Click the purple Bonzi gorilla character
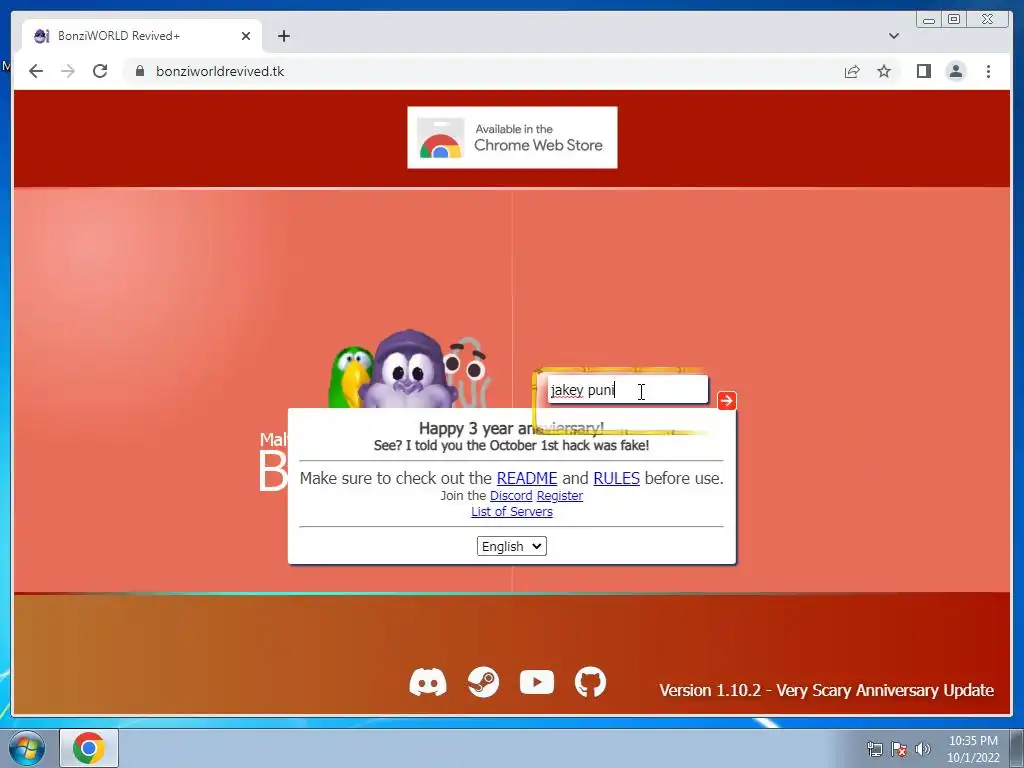1024x768 pixels. coord(408,371)
